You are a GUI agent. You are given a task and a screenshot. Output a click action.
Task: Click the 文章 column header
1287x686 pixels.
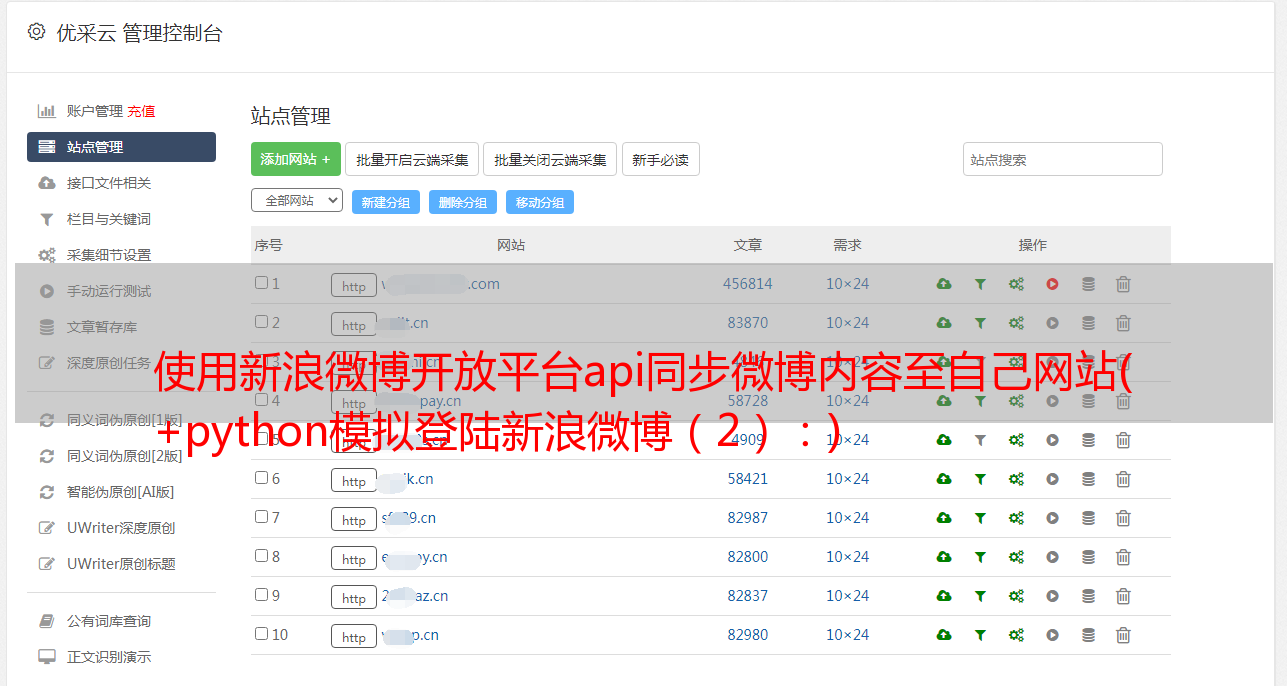[x=748, y=245]
